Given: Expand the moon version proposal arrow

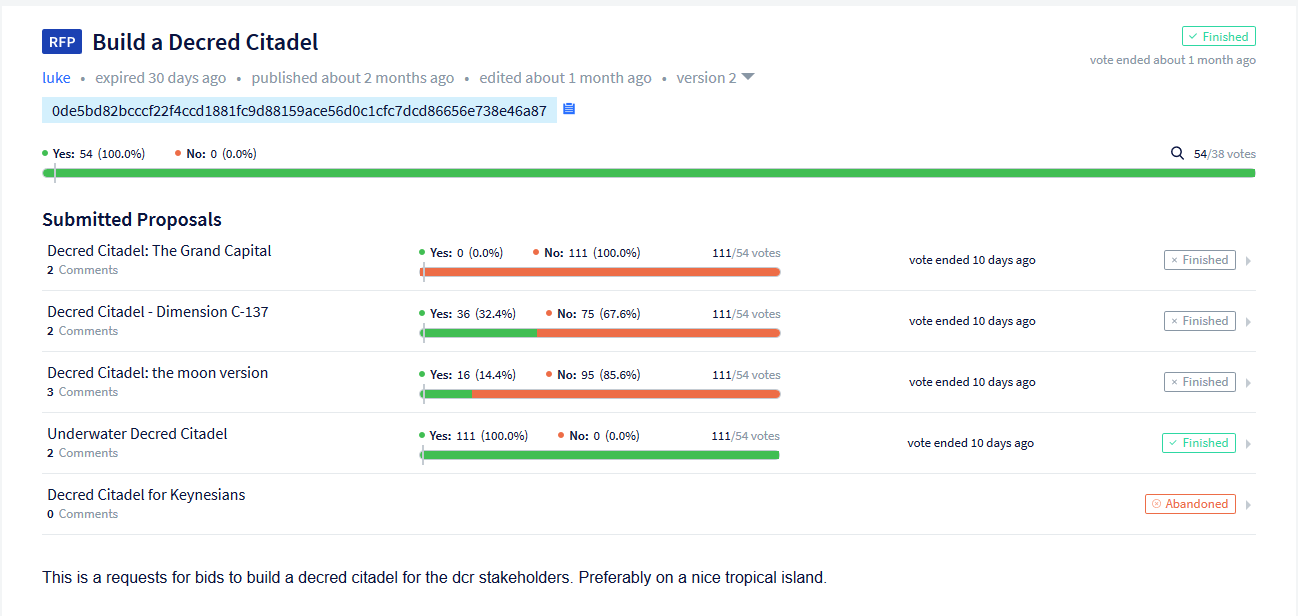Looking at the screenshot, I should point(1248,383).
